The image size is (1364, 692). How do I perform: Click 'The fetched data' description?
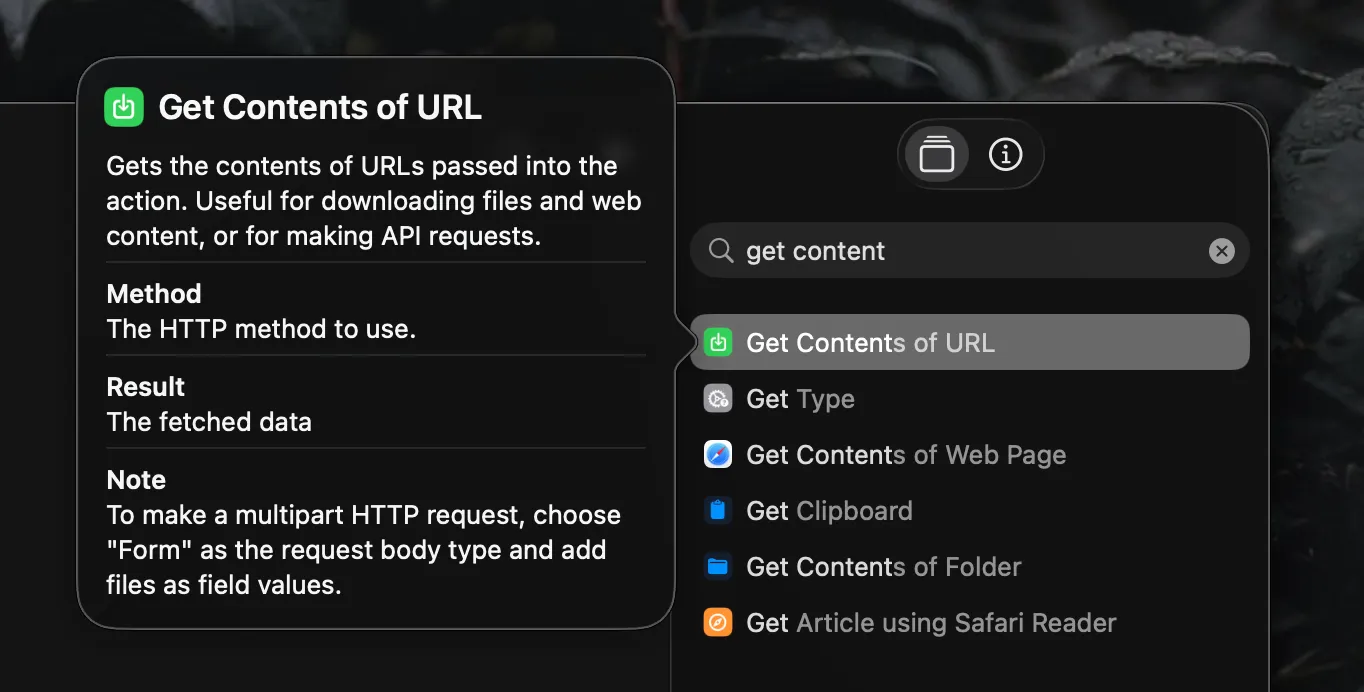click(209, 422)
